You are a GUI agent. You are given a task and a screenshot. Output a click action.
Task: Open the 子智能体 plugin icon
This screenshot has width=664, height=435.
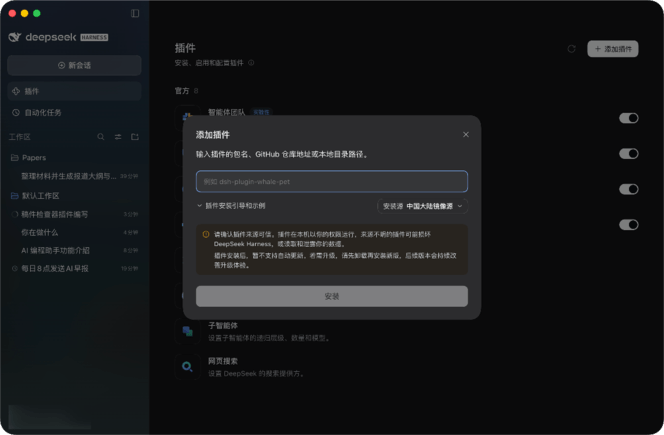[187, 331]
